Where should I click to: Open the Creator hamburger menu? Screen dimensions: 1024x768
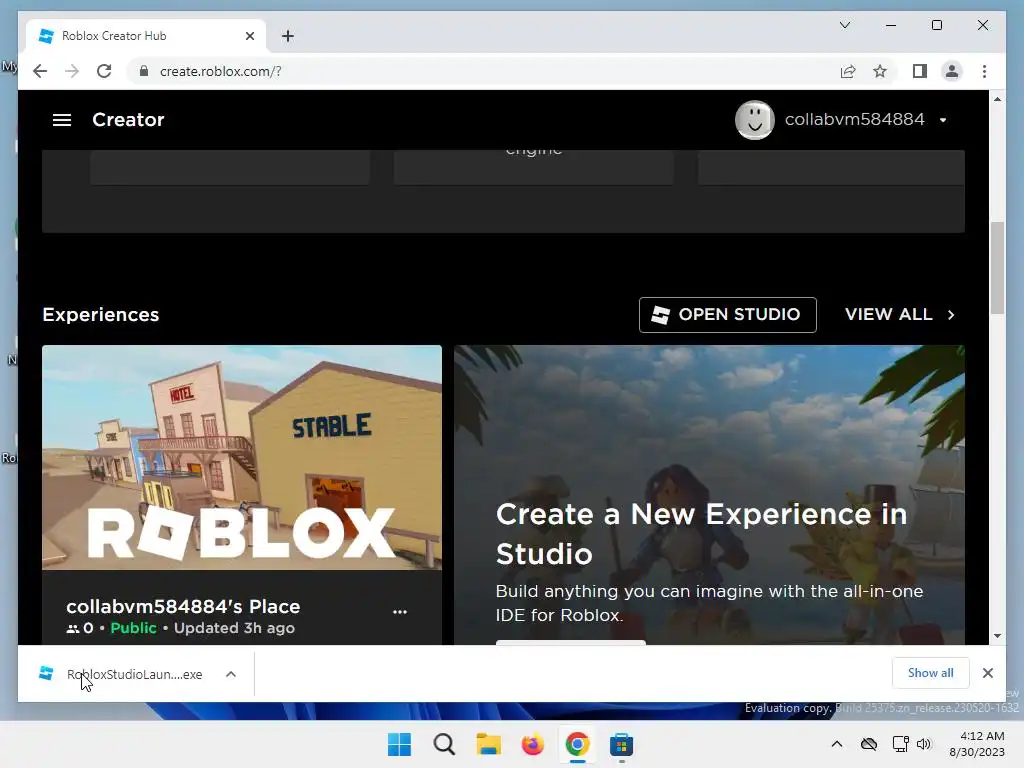[x=61, y=120]
